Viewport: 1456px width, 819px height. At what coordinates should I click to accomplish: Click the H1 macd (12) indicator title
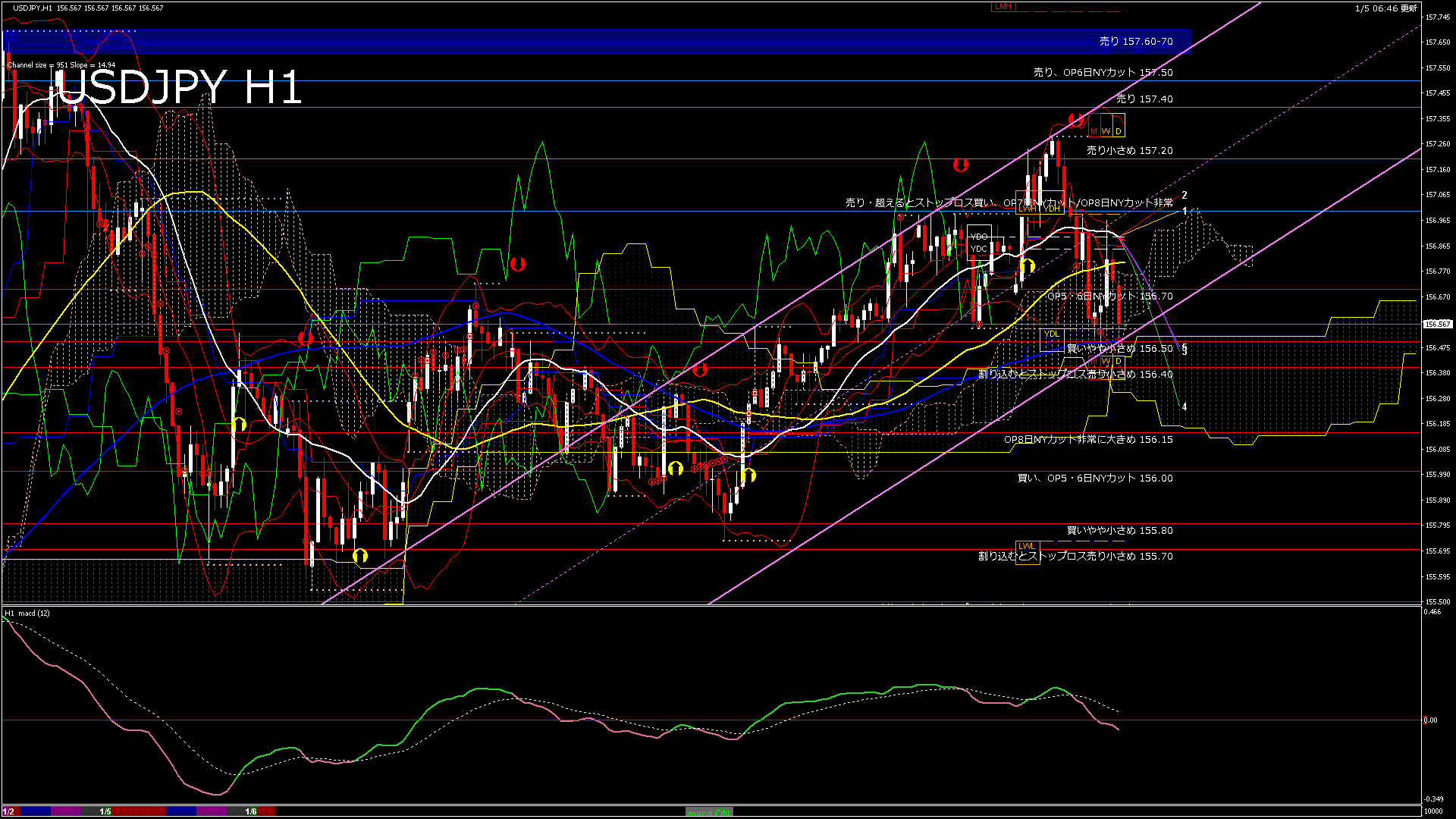click(x=27, y=613)
